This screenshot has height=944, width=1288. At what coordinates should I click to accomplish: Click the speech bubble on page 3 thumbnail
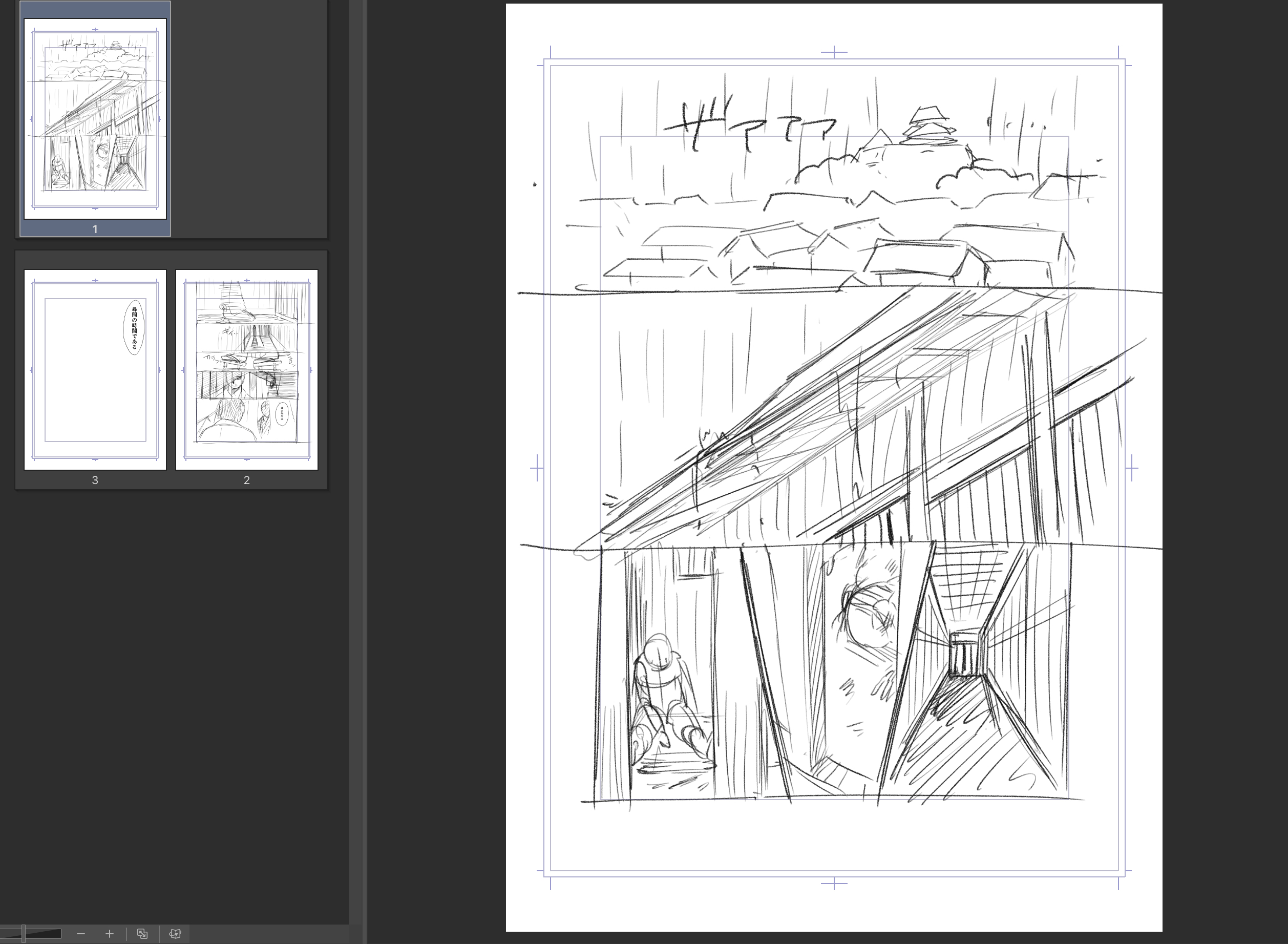tap(134, 327)
